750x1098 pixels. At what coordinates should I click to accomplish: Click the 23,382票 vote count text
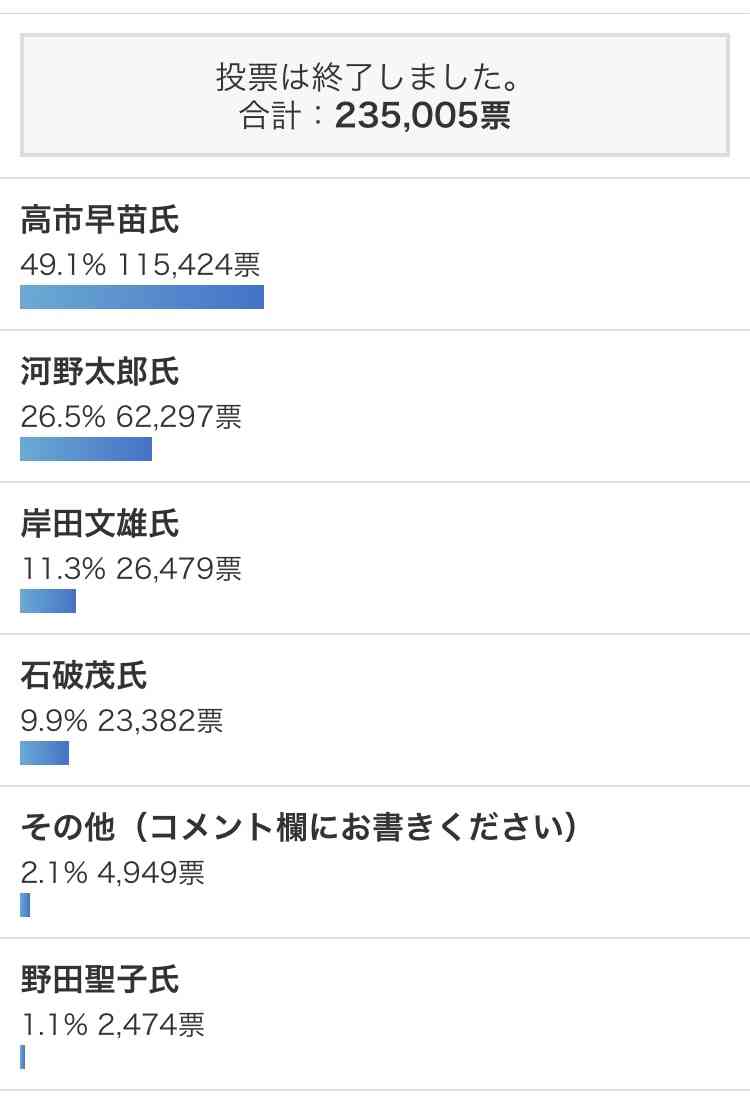[x=160, y=721]
